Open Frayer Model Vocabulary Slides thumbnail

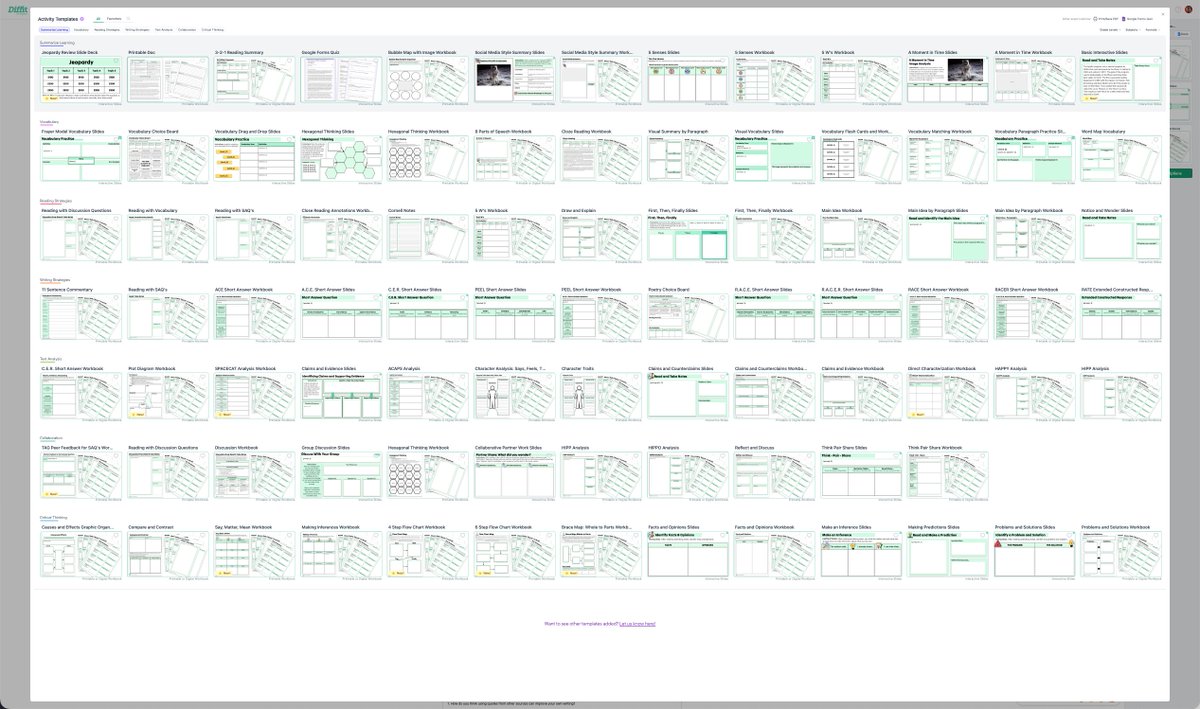81,158
